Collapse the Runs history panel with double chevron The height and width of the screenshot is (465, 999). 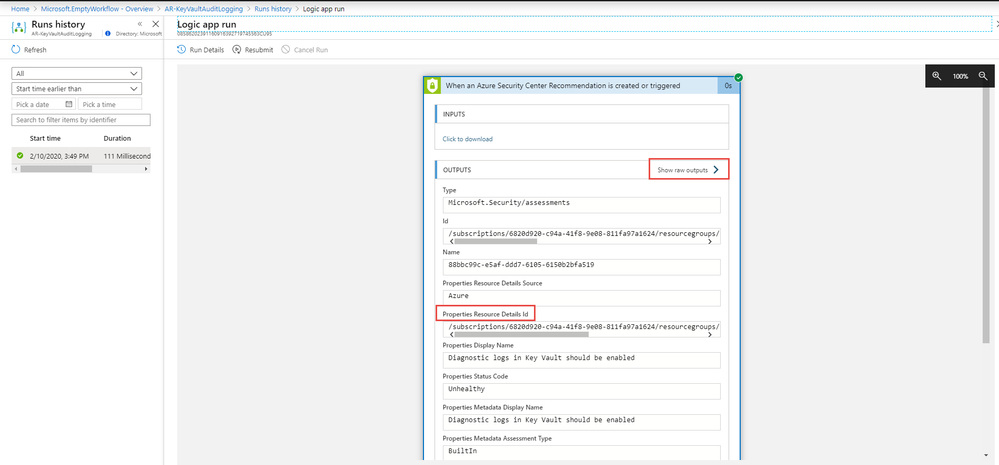pyautogui.click(x=140, y=24)
